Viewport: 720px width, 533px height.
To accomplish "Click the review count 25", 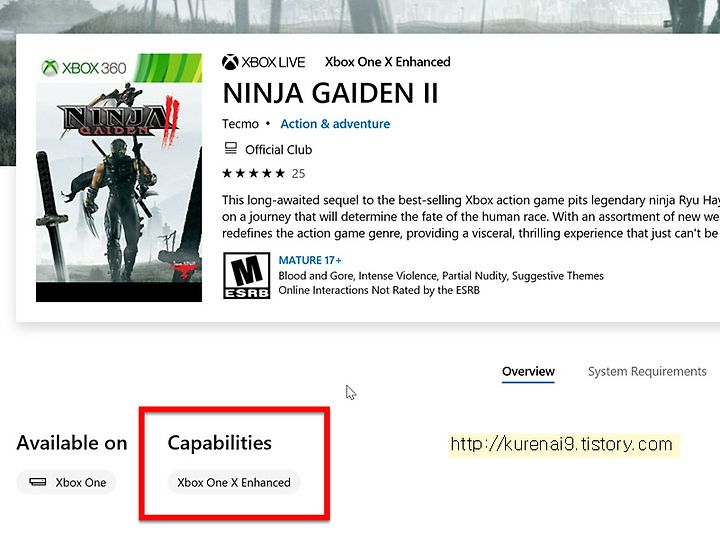I will point(298,174).
